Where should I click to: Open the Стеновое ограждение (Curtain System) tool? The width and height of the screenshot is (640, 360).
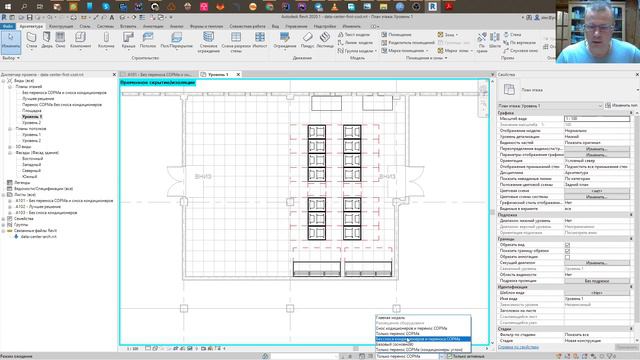[208, 42]
